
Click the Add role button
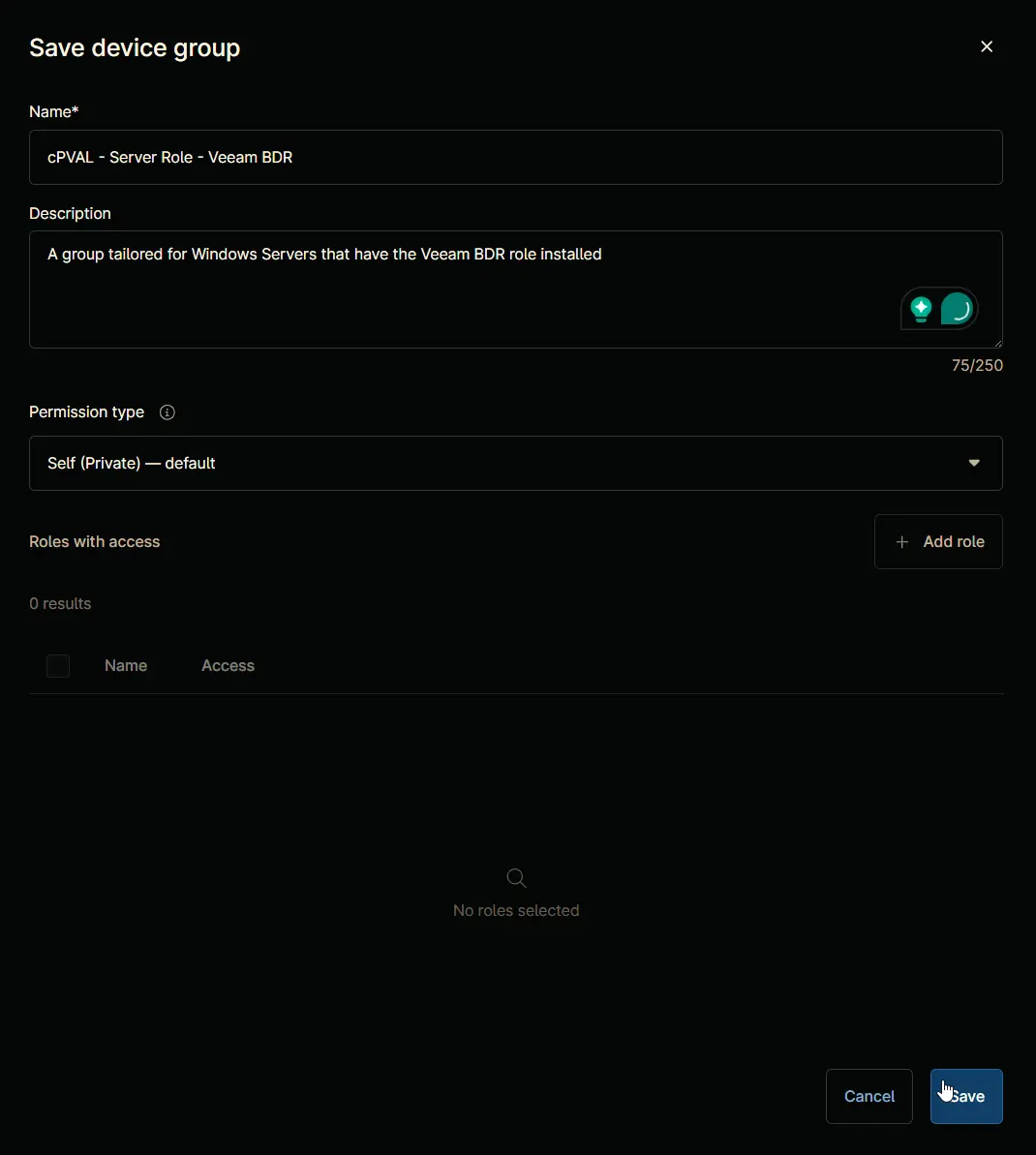click(938, 541)
